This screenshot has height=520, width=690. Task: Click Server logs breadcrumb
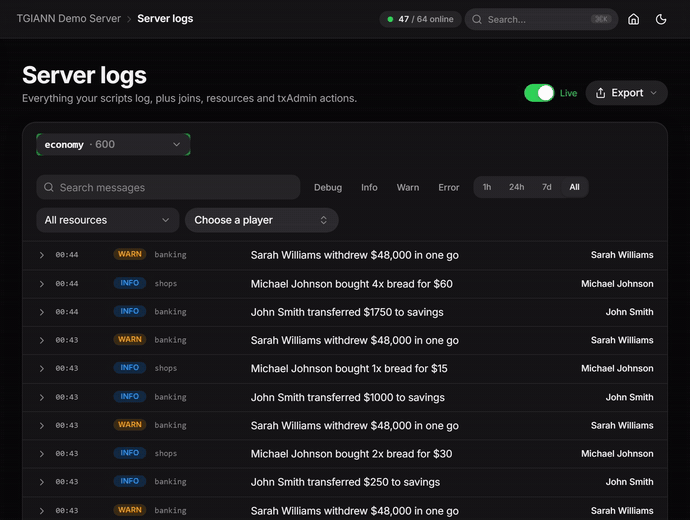tap(165, 18)
